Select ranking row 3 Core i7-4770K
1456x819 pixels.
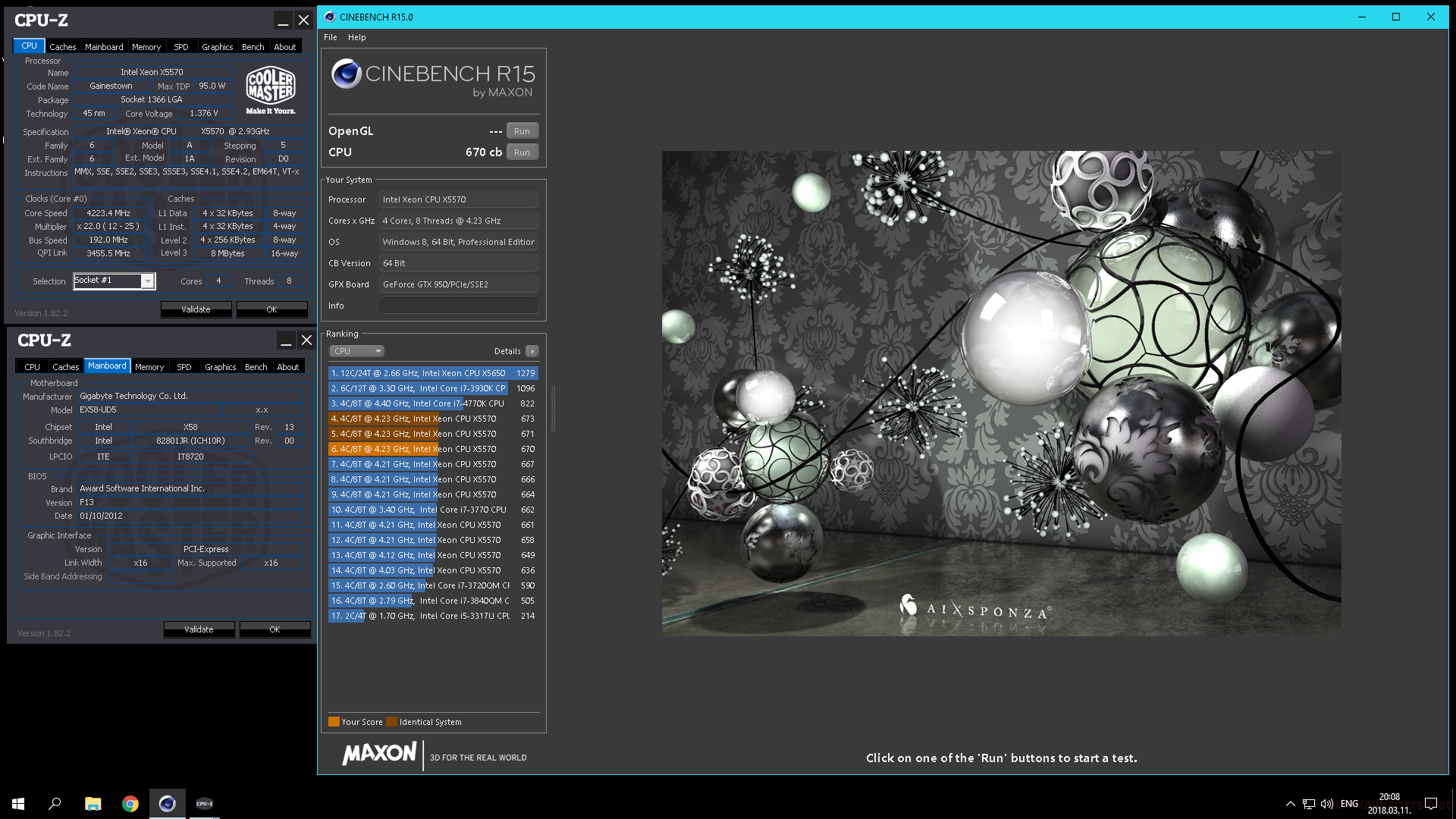click(x=433, y=403)
